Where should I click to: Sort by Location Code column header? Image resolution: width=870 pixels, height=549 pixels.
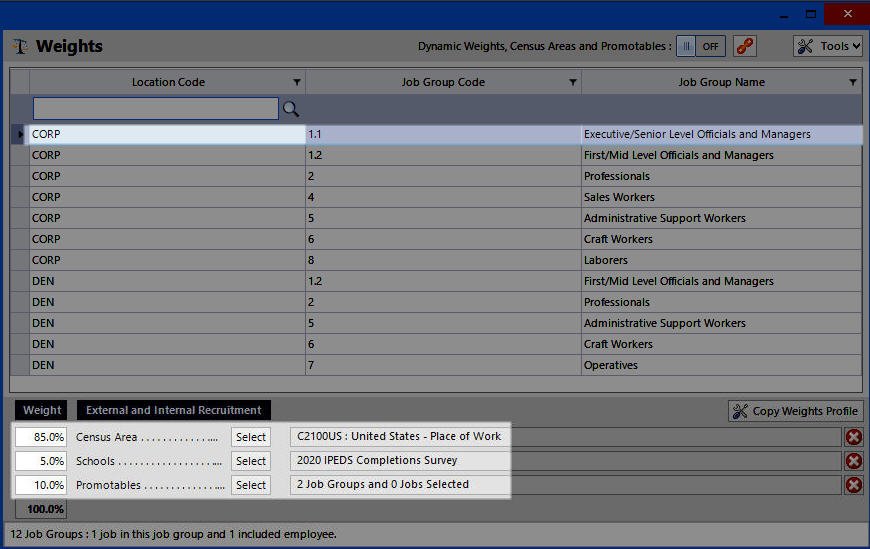click(168, 82)
